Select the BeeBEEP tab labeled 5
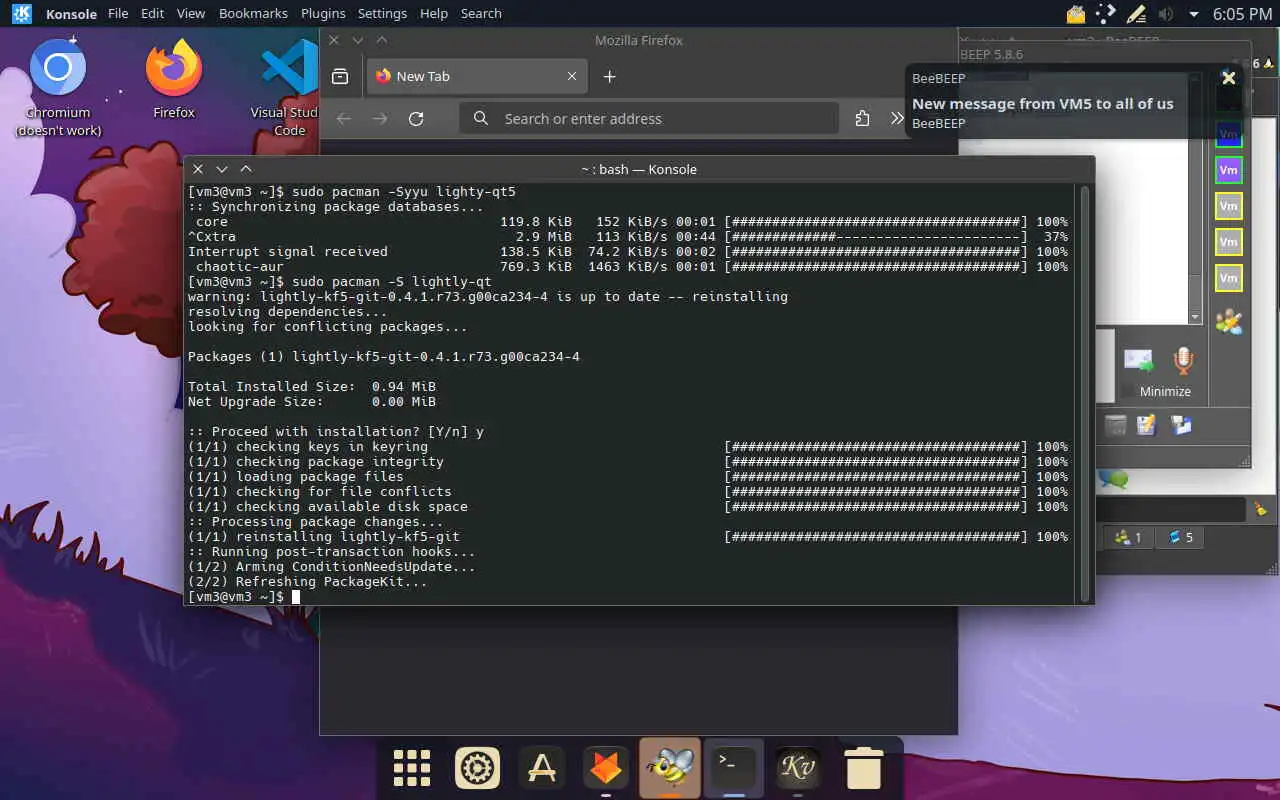Viewport: 1280px width, 800px height. click(x=1180, y=537)
